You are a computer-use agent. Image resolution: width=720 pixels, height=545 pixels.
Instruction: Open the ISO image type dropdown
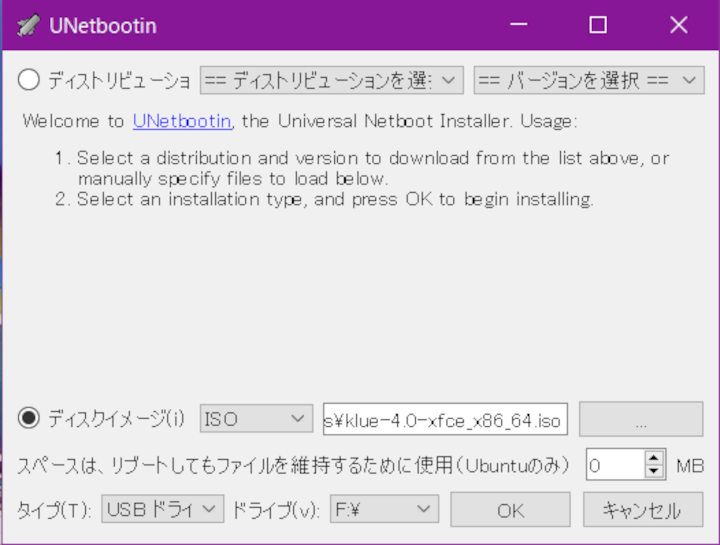(x=256, y=419)
